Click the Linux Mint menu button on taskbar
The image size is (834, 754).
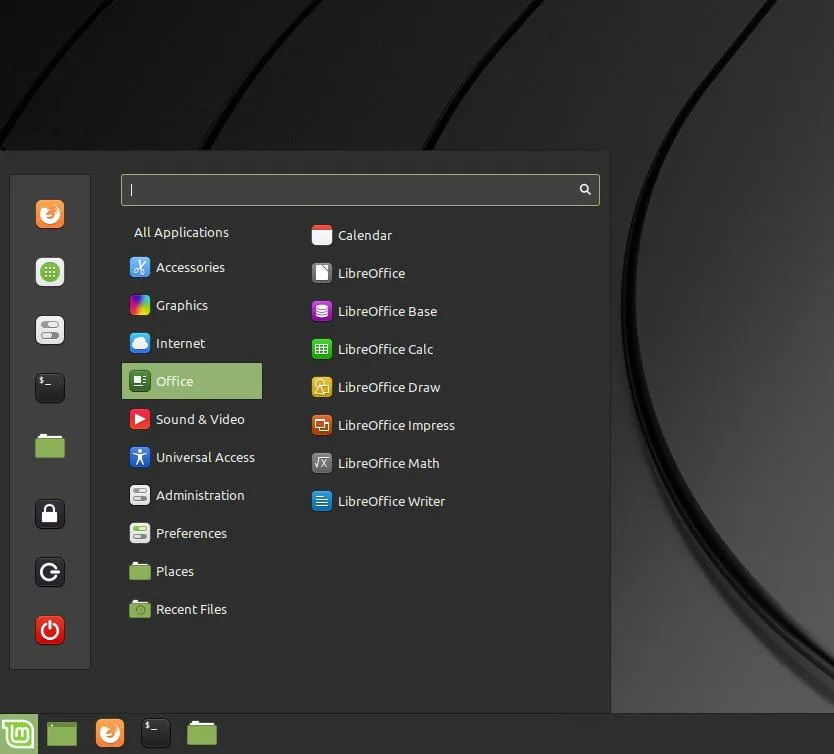pyautogui.click(x=19, y=734)
